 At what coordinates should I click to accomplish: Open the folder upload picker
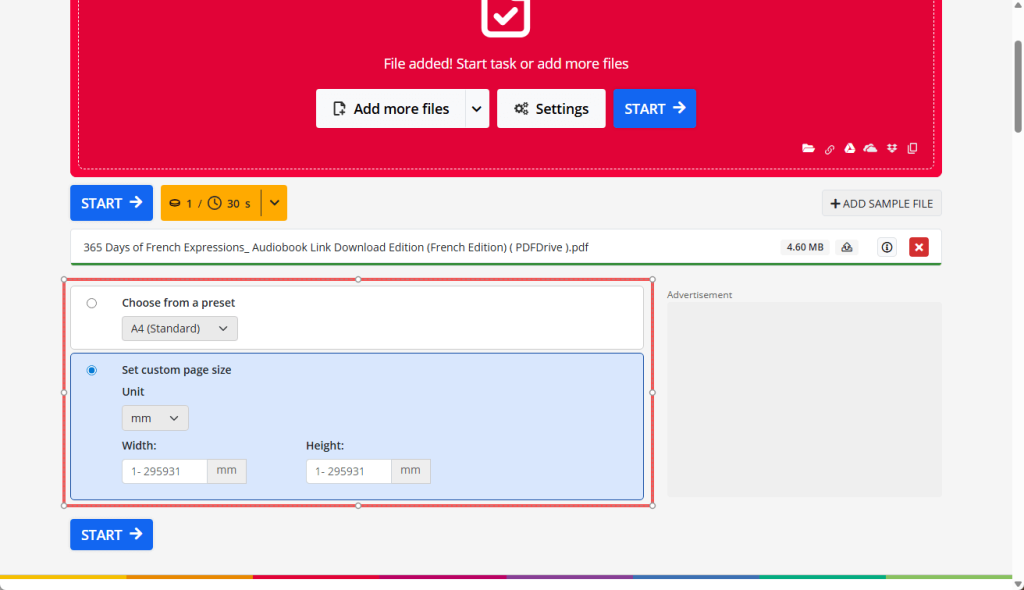808,148
